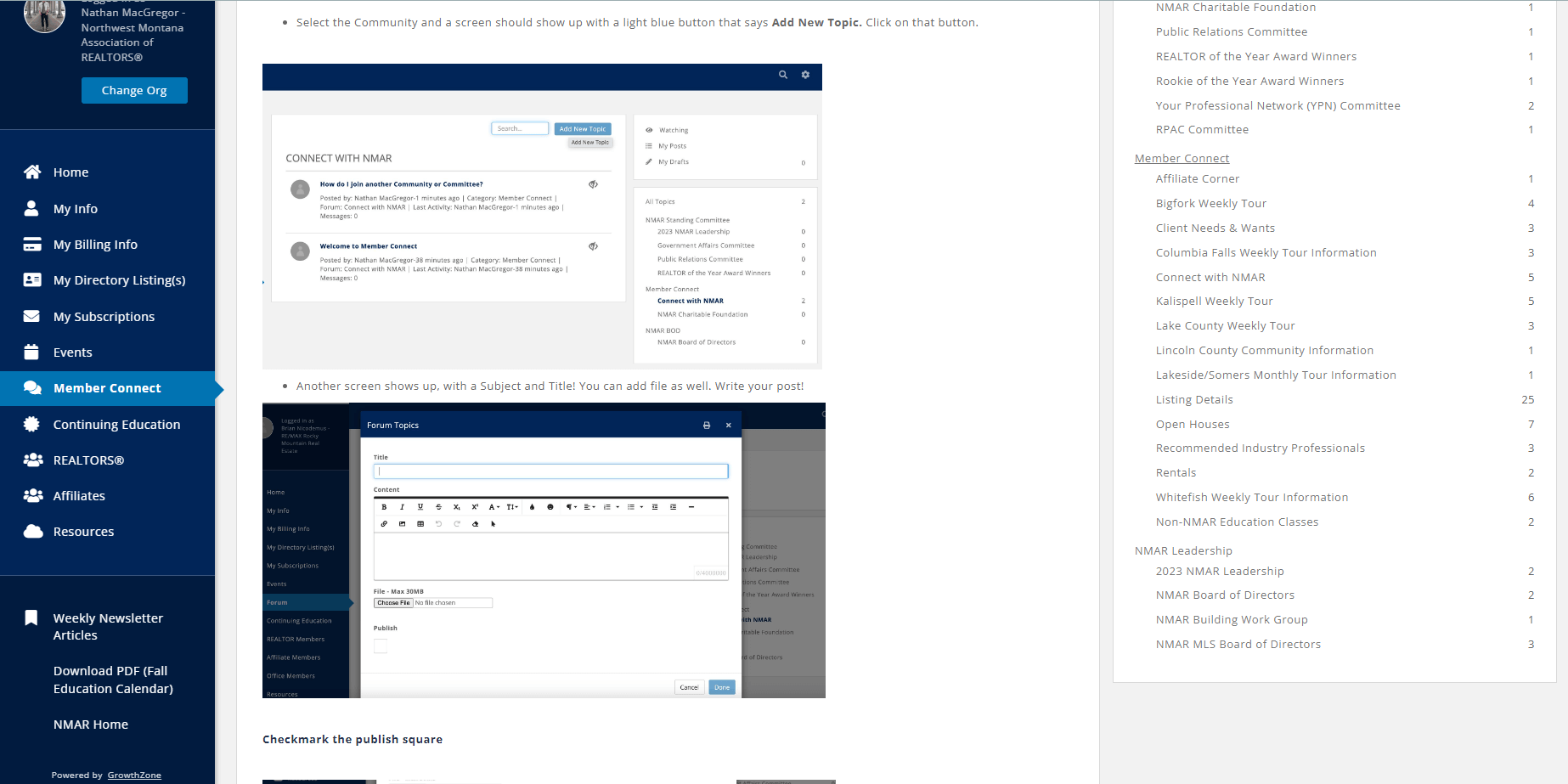This screenshot has width=1568, height=784.
Task: Click the My Directory Listing(s) card icon
Action: tap(32, 279)
